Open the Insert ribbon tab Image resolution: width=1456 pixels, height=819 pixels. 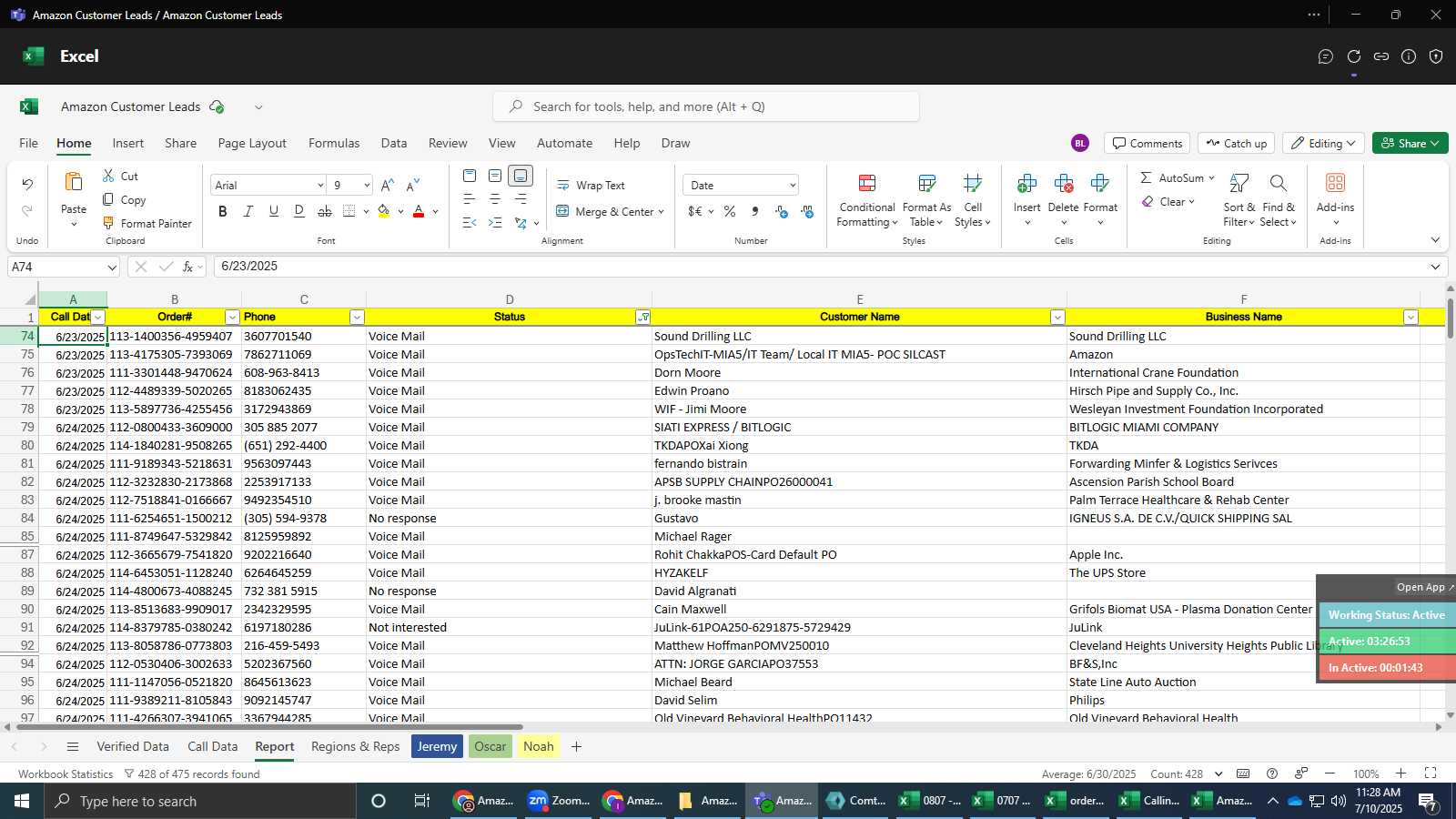[x=128, y=143]
